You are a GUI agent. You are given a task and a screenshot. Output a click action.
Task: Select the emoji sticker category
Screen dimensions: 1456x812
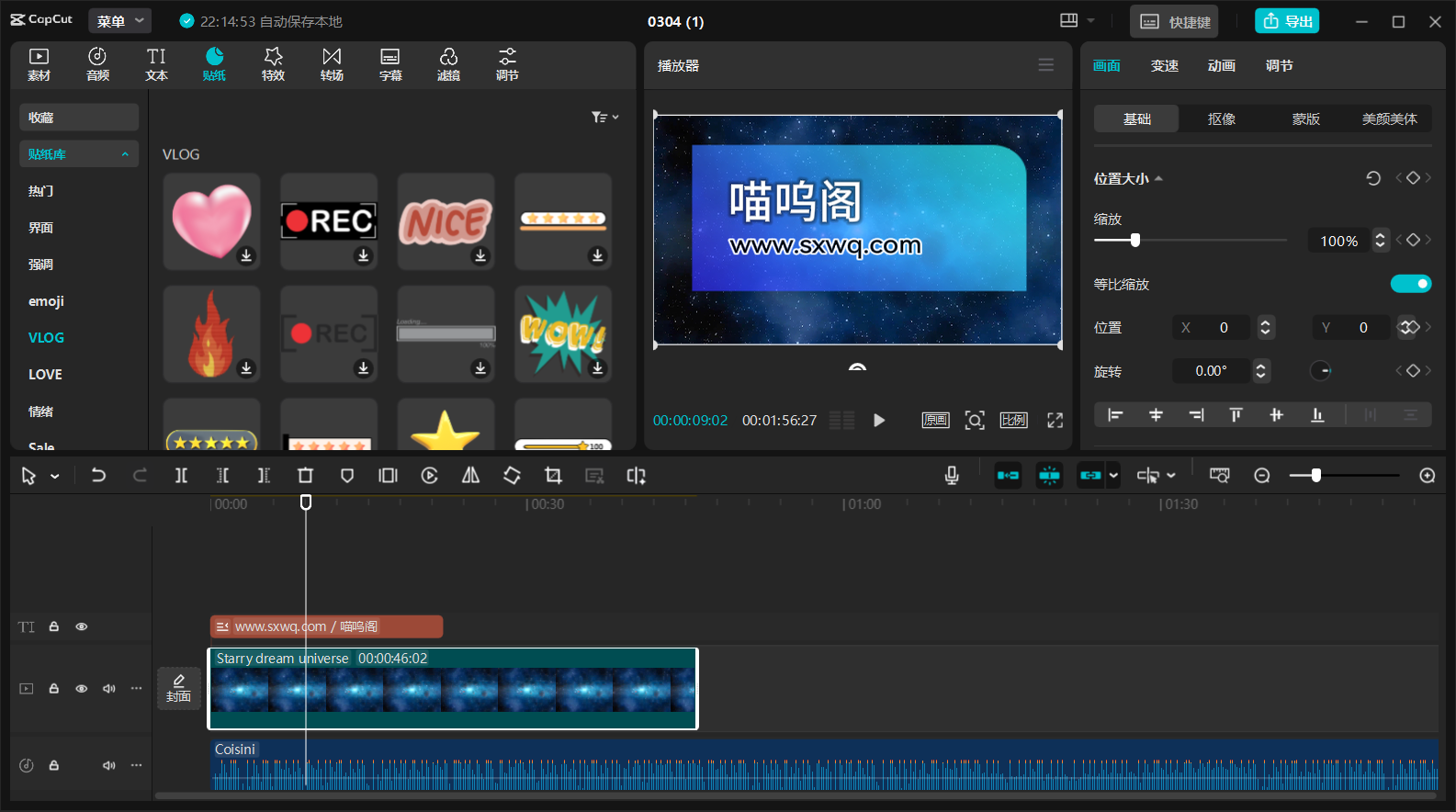(46, 301)
